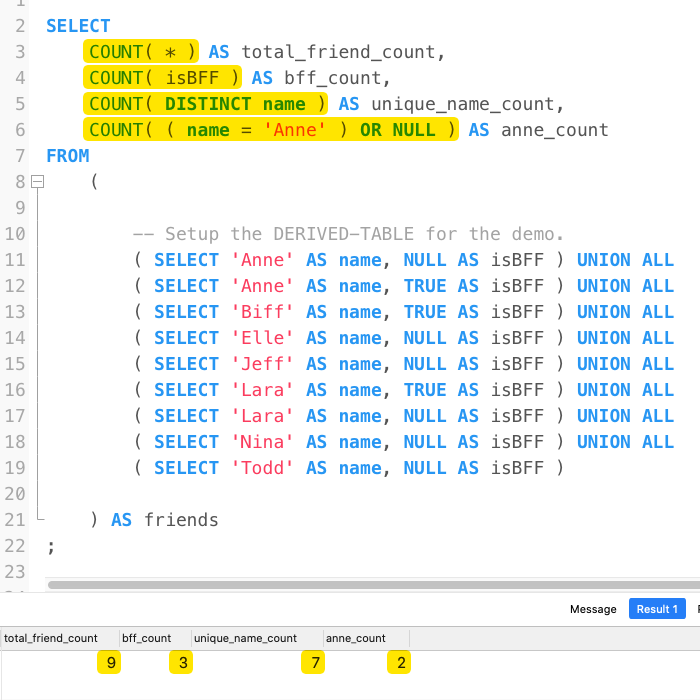Click the highlighted COUNT( * ) expression
Screen dimensions: 700x700
(143, 52)
